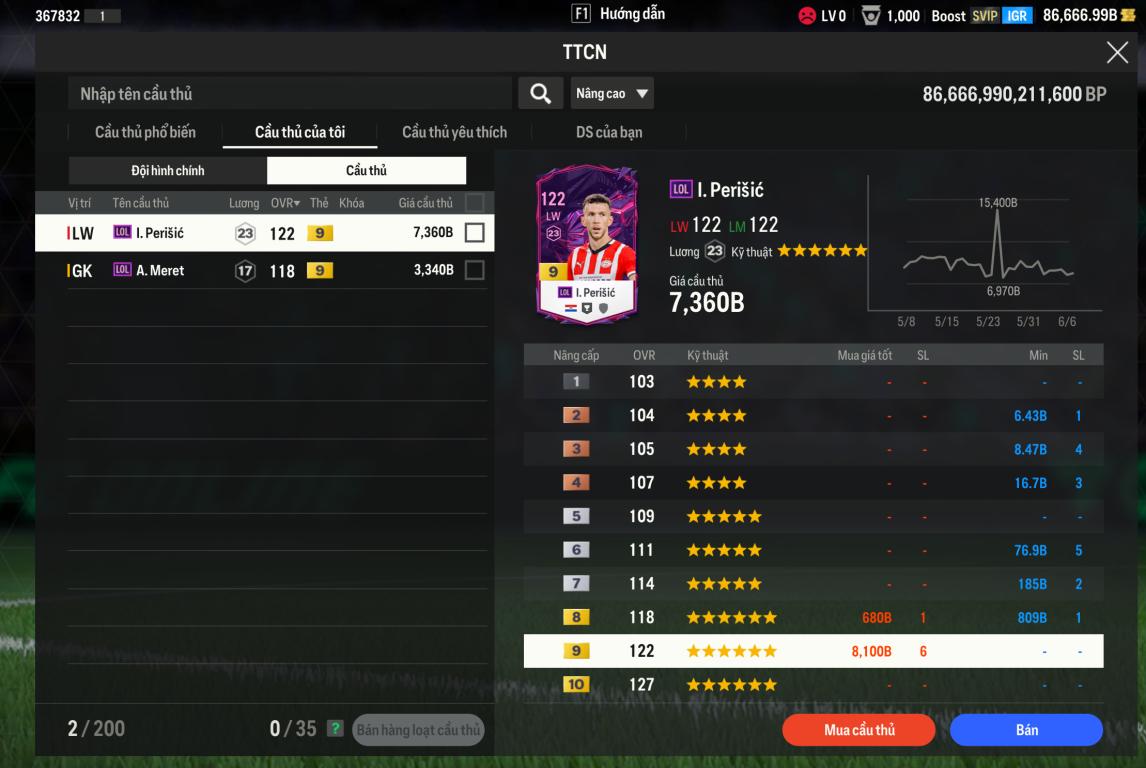This screenshot has width=1146, height=768.
Task: Select upgrade level 10 row
Action: tap(813, 685)
